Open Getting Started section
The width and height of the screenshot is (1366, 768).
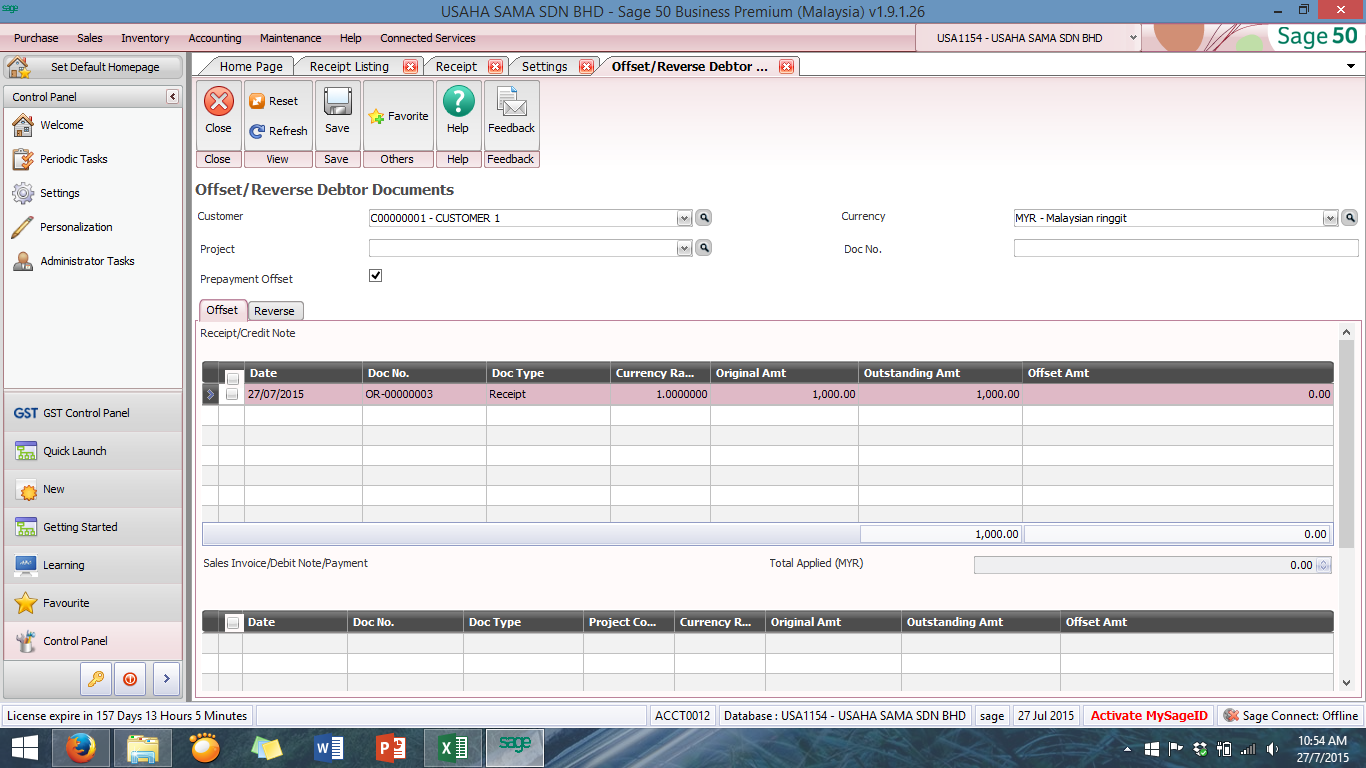pyautogui.click(x=93, y=527)
